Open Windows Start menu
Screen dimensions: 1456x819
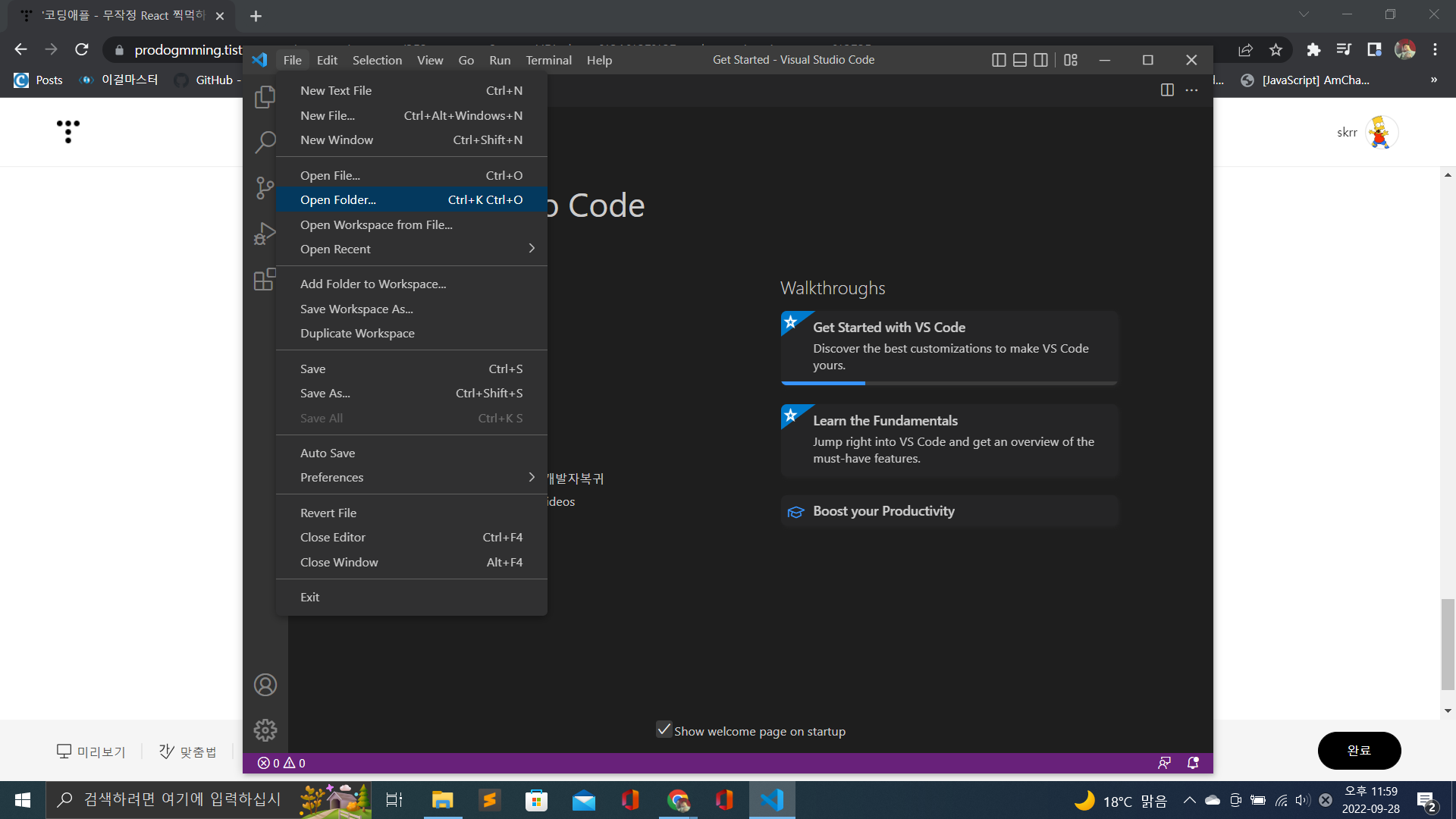point(23,800)
